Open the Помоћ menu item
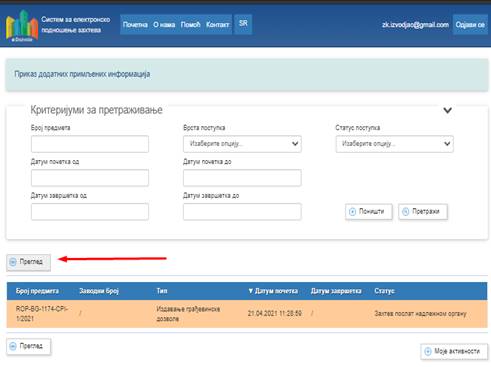The height and width of the screenshot is (367, 491). pos(190,25)
